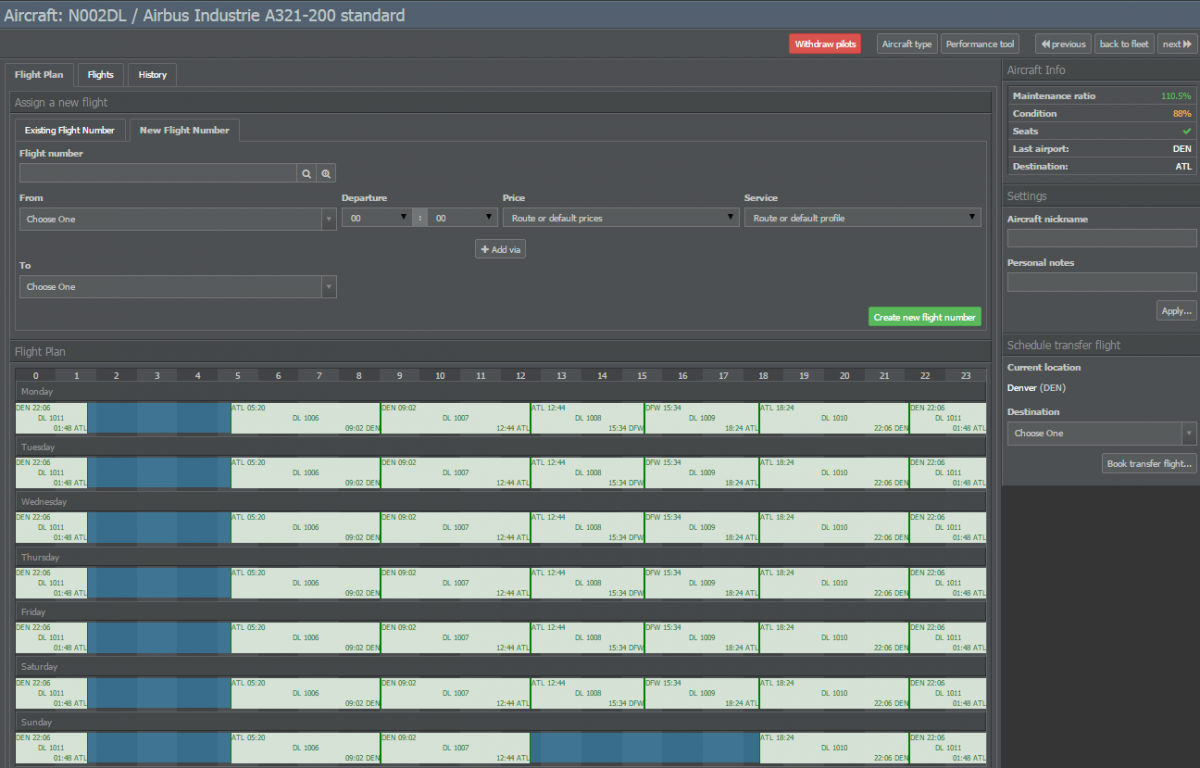Select Saturday's DL 1010 flight block
This screenshot has width=1200, height=768.
[834, 693]
